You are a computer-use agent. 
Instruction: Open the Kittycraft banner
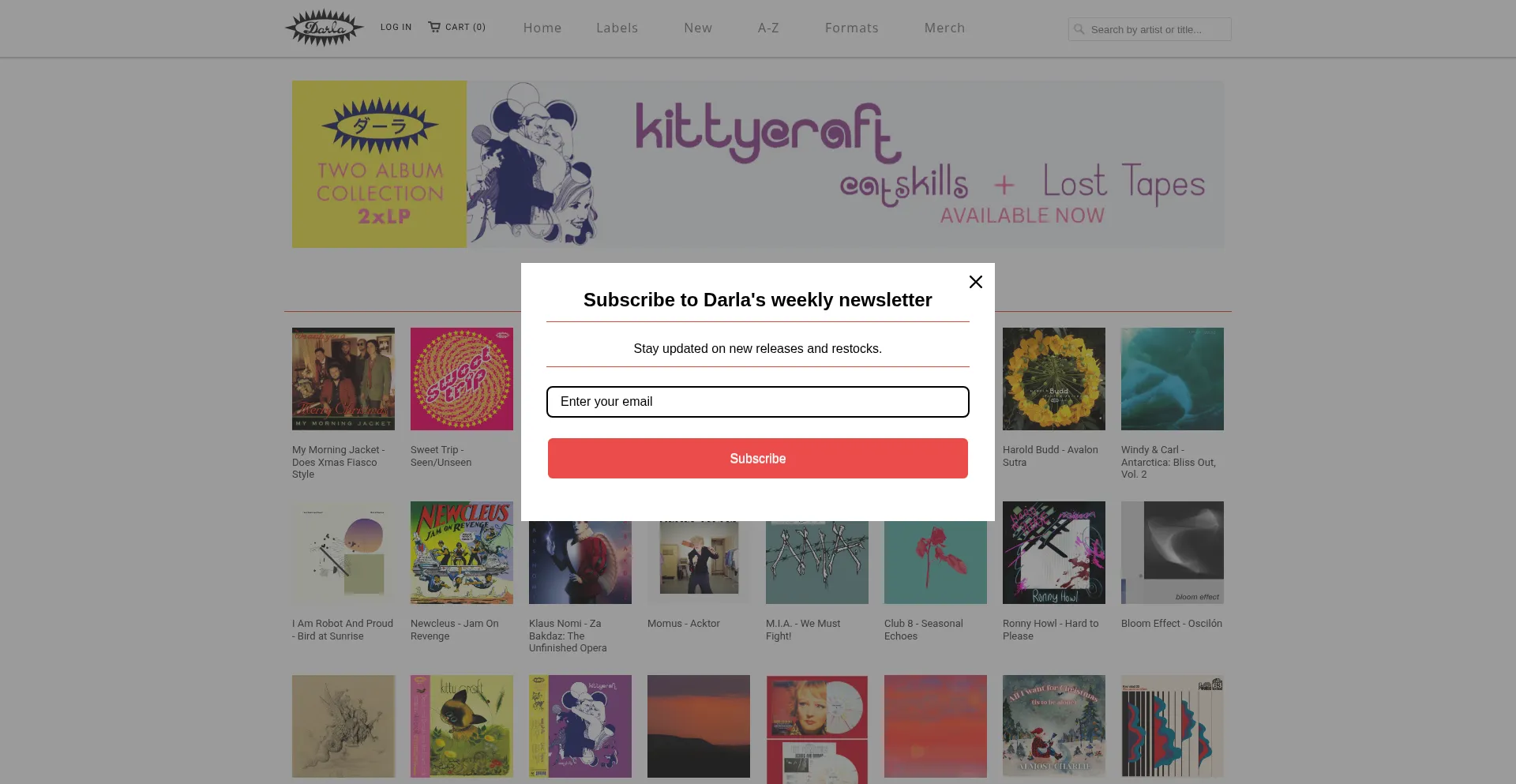(758, 164)
